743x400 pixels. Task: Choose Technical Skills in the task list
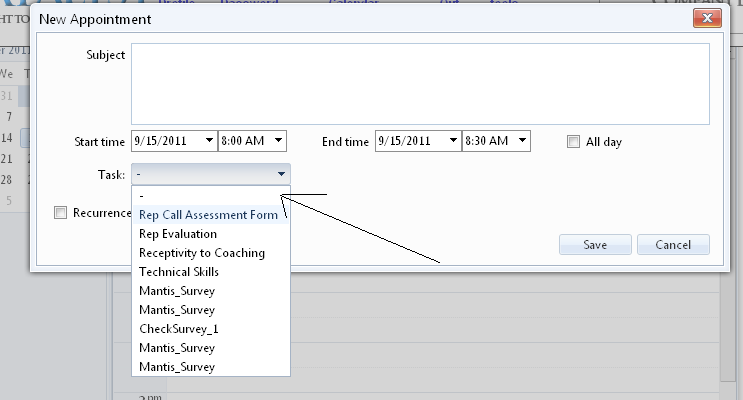click(x=179, y=272)
